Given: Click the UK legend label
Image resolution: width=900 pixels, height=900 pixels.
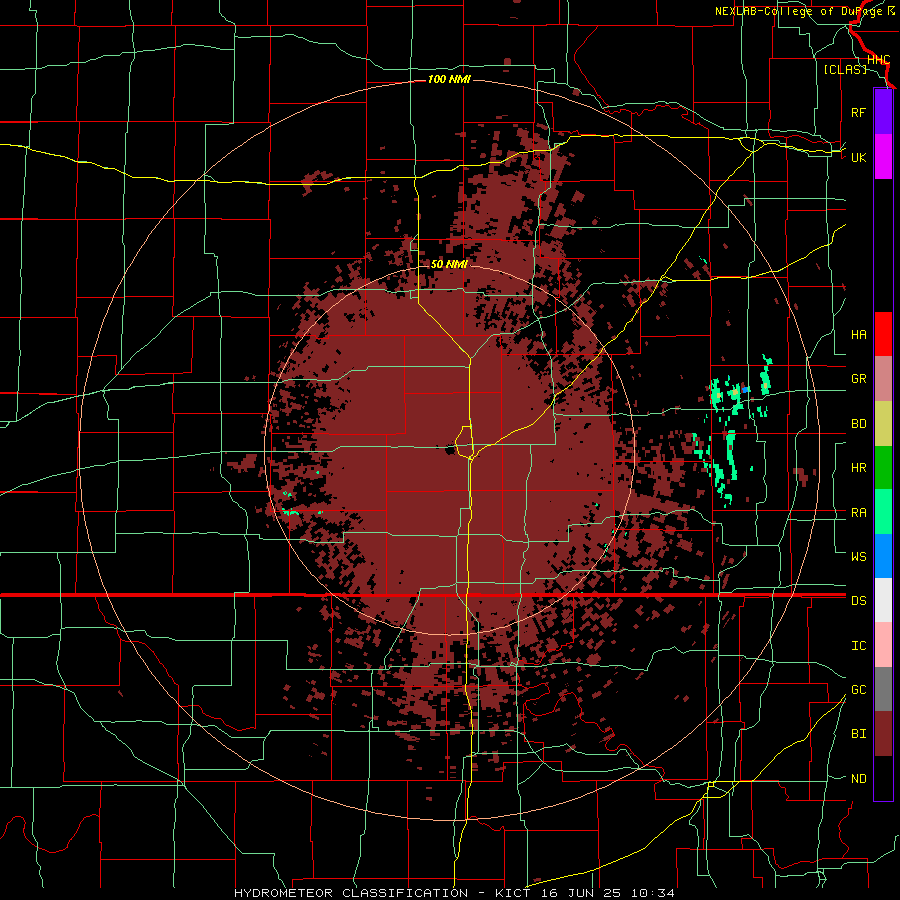Looking at the screenshot, I should (858, 157).
